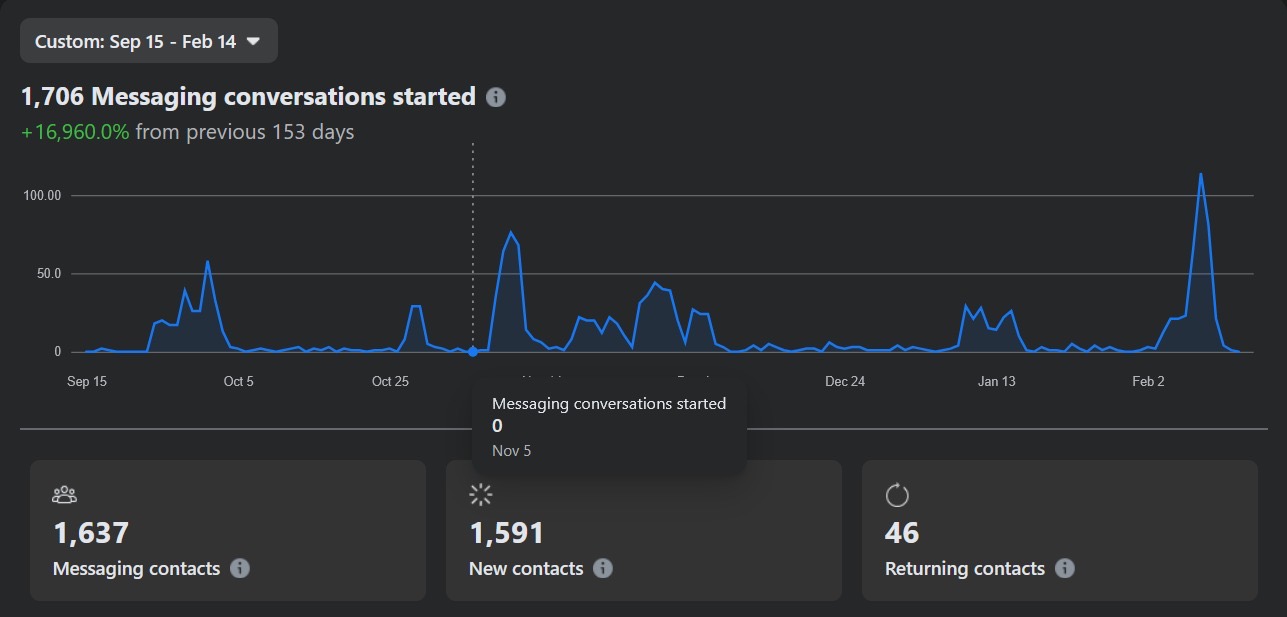Click the highest chart peak in February
Screen dimensions: 1287x617
pos(1200,175)
